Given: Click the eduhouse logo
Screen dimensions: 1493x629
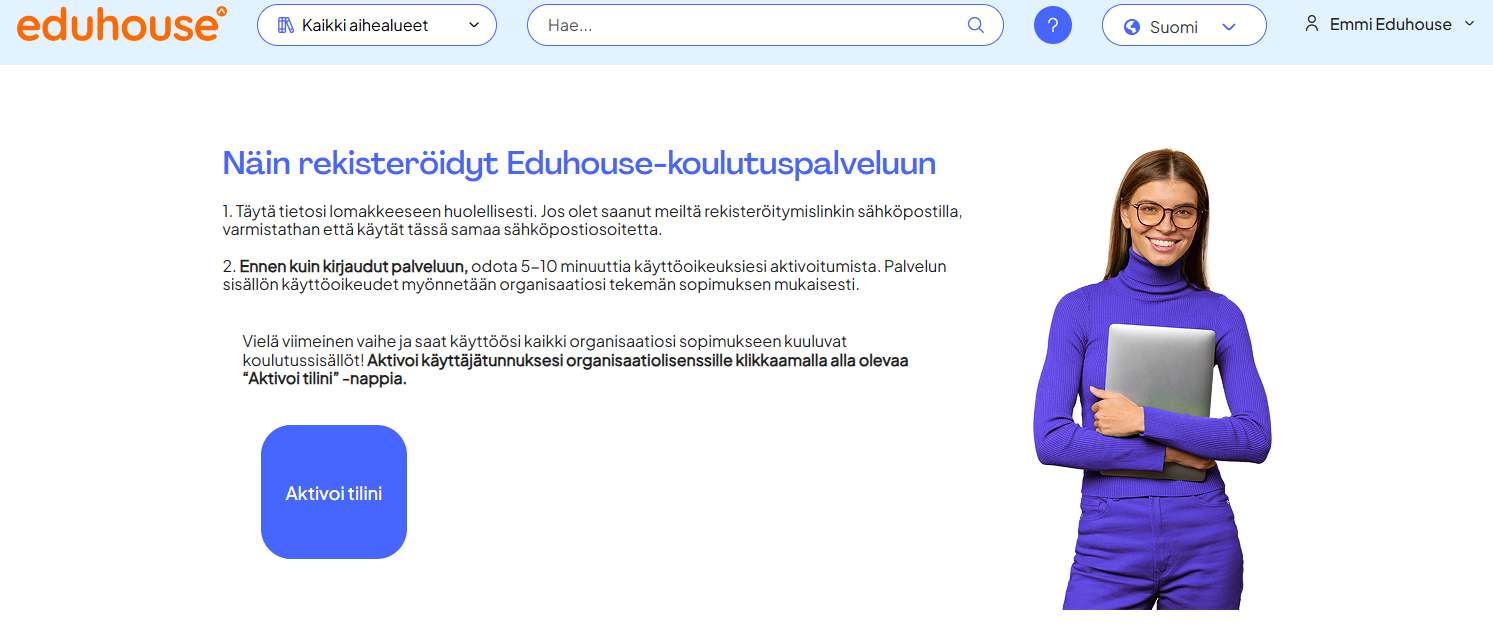Looking at the screenshot, I should tap(122, 24).
